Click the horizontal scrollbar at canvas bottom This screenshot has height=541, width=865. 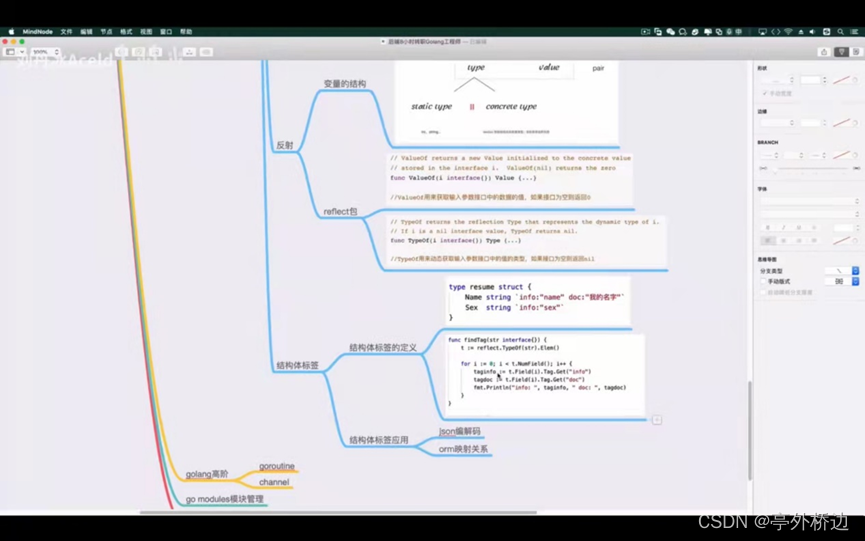click(x=338, y=513)
